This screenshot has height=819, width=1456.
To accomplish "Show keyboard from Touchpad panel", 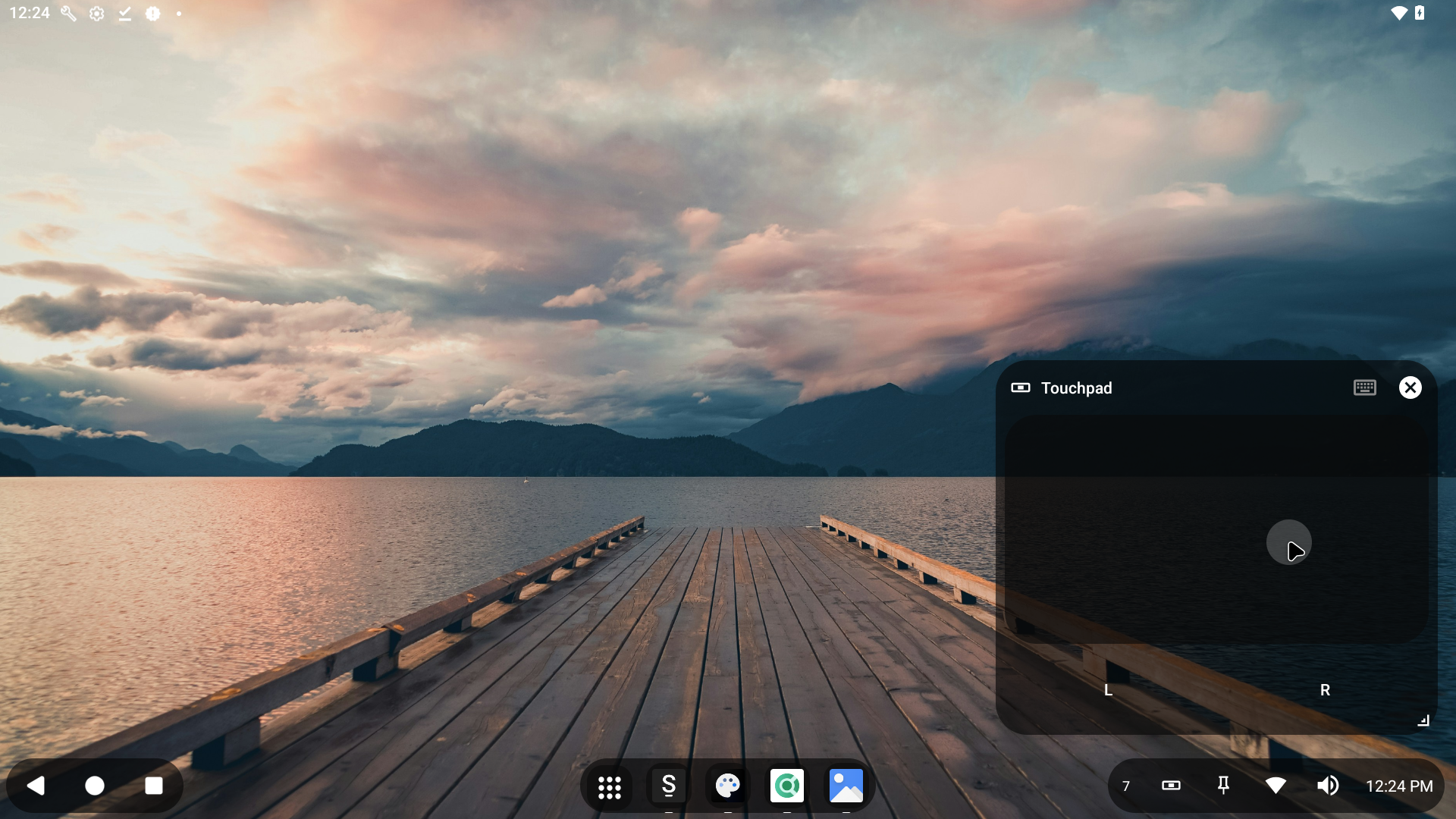I will coord(1364,388).
